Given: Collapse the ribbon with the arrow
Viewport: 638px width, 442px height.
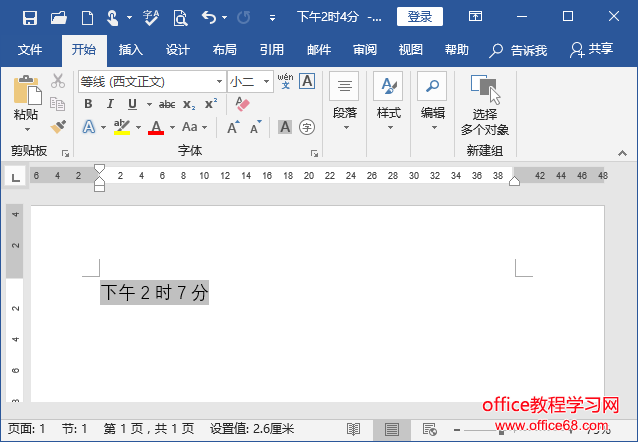Looking at the screenshot, I should pyautogui.click(x=622, y=153).
